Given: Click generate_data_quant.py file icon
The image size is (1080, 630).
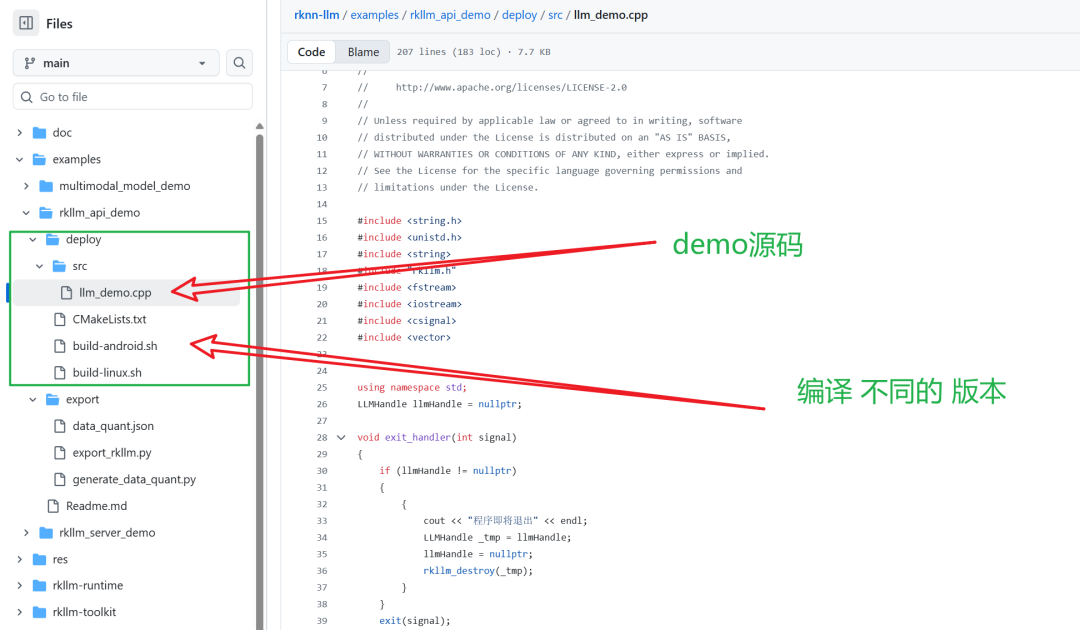Looking at the screenshot, I should tap(60, 479).
